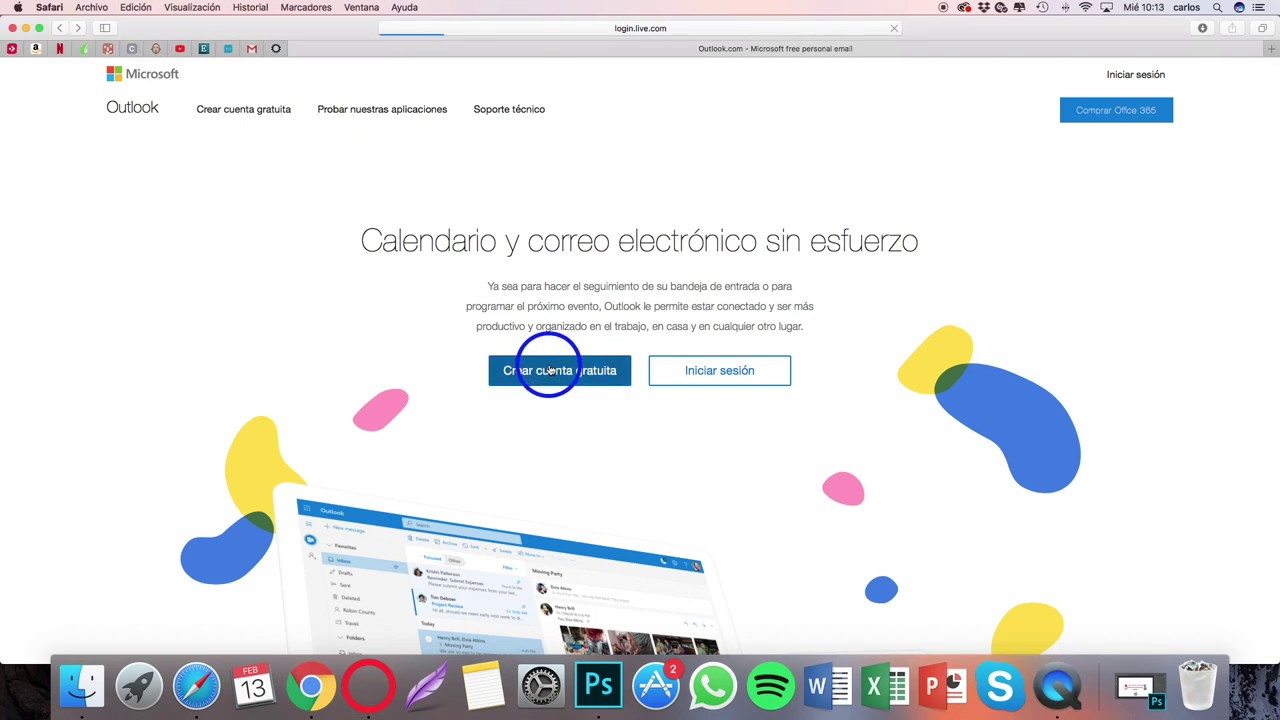Open Spotlight search in menu bar

coord(1217,7)
